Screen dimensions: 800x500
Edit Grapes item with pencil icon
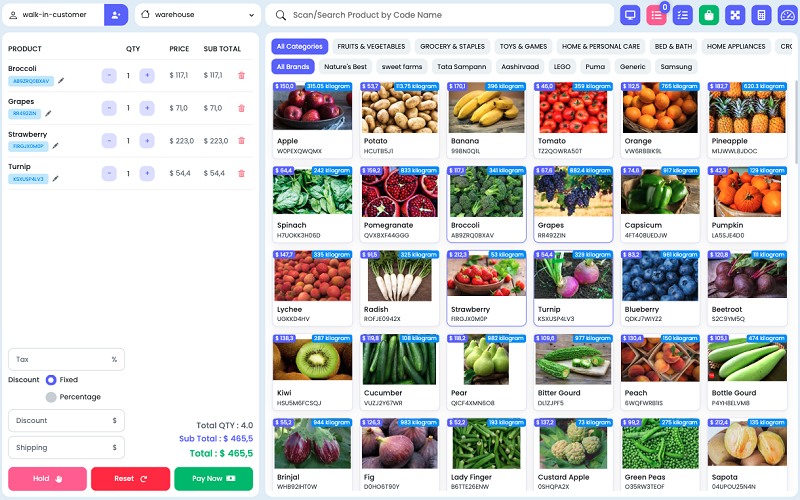(48, 113)
